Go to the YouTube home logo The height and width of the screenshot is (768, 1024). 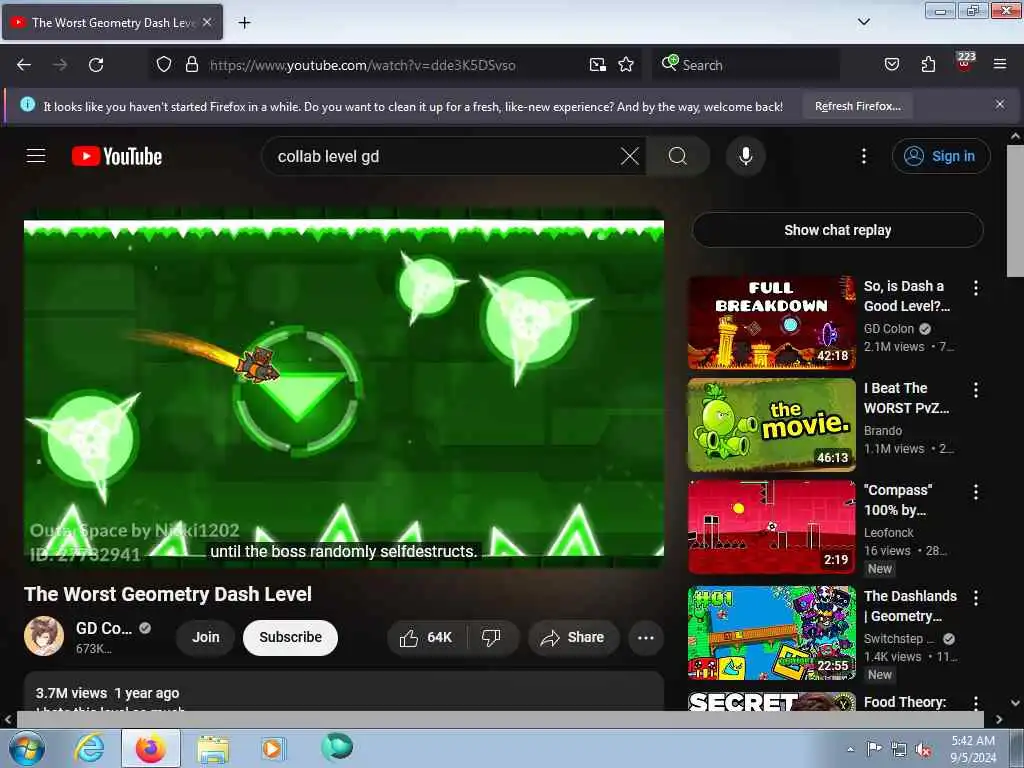click(x=117, y=157)
